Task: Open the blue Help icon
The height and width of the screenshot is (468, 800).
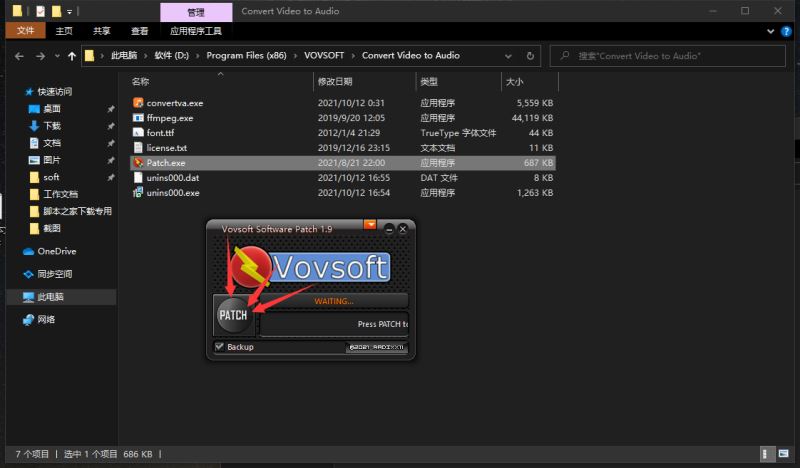Action: point(786,32)
